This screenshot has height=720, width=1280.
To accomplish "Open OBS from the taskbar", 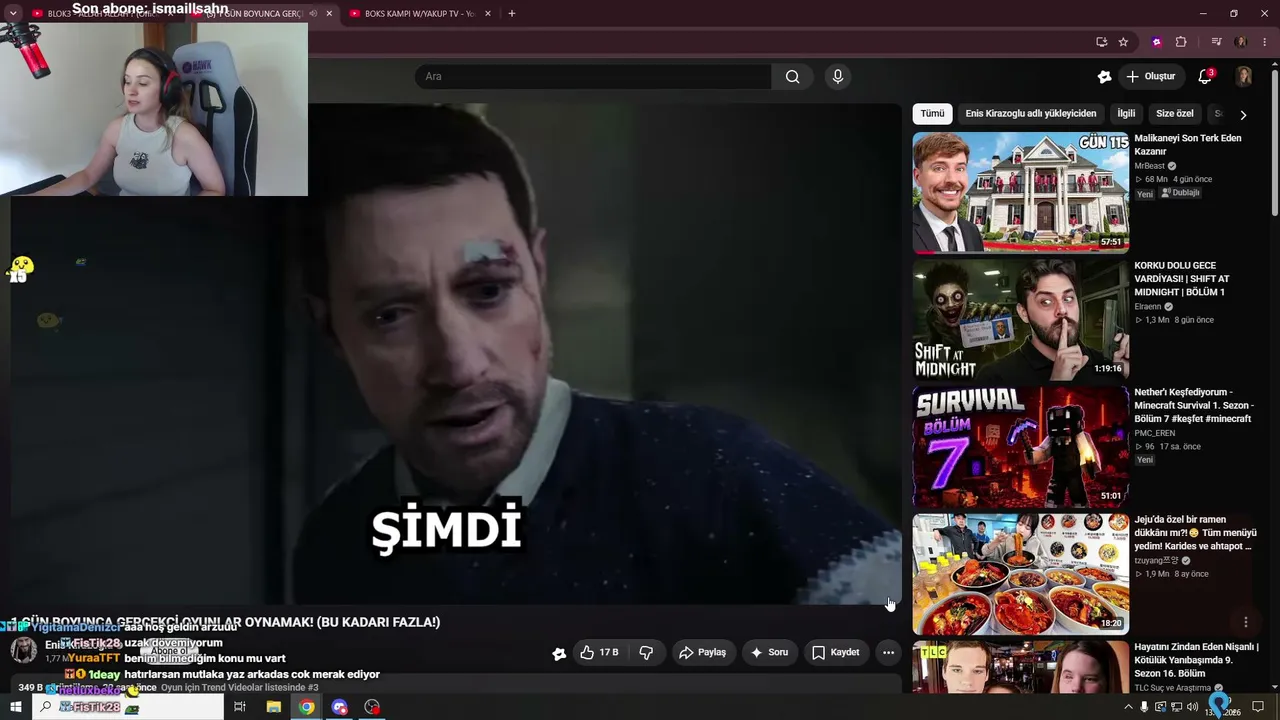I will coord(372,707).
